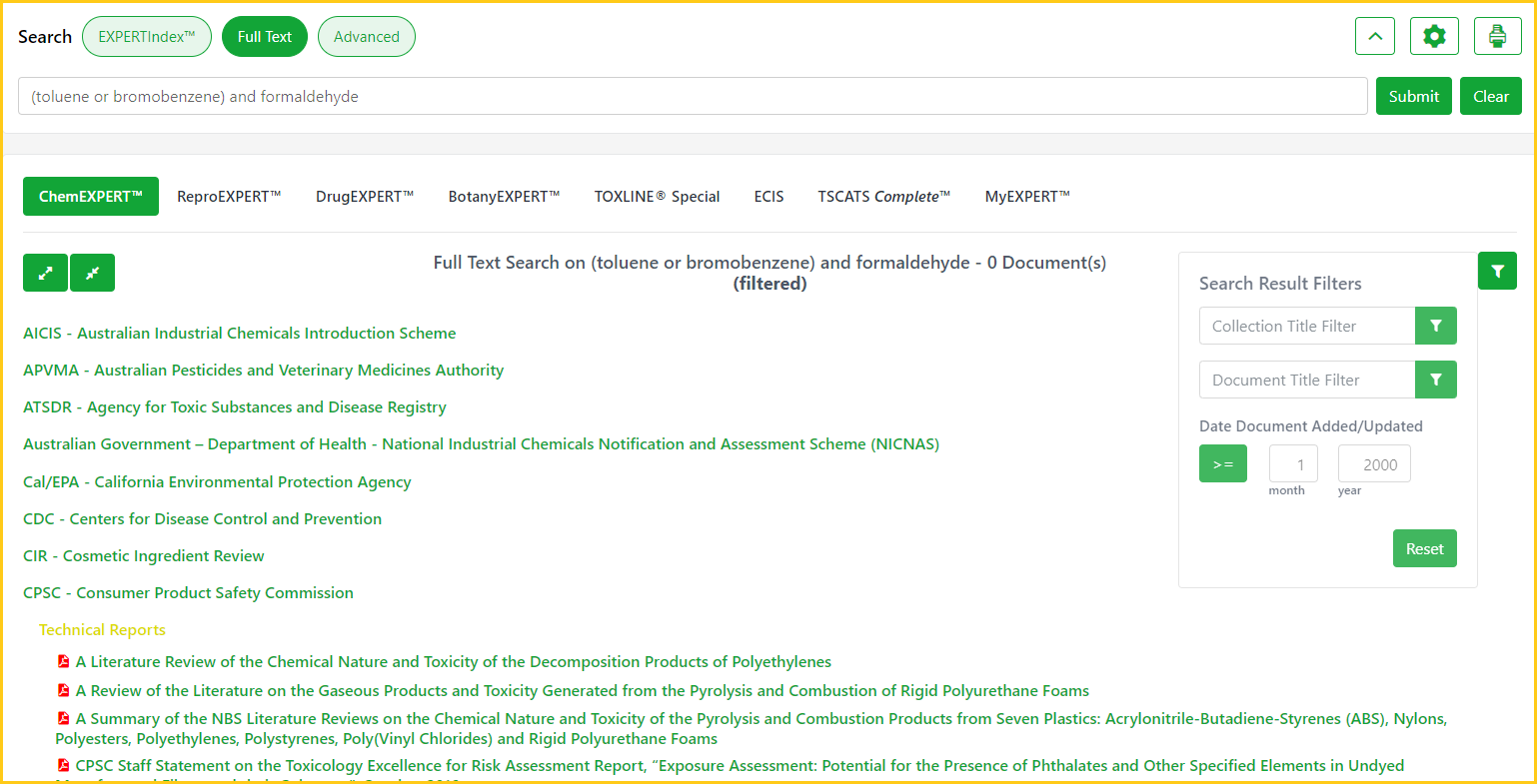Toggle the >= date comparison operator

pos(1222,464)
